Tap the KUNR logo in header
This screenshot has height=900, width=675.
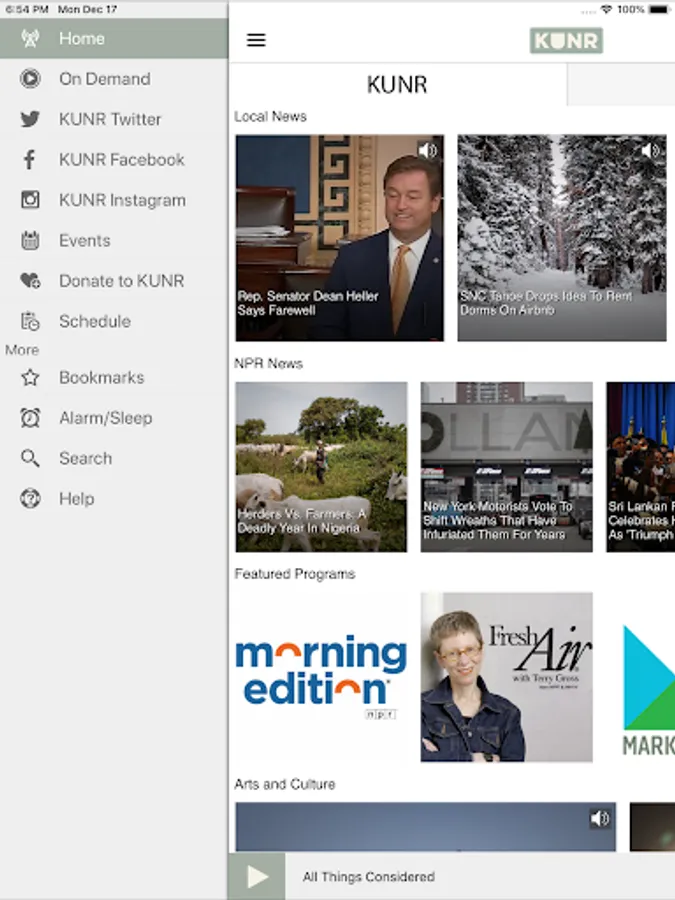coord(566,40)
